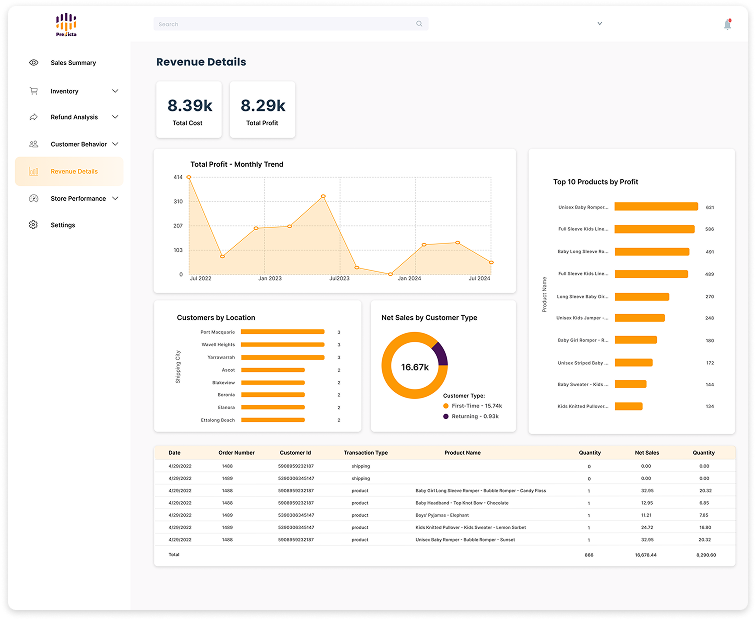The width and height of the screenshot is (756, 620).
Task: Click the 'Total' row label in table
Action: tap(174, 554)
